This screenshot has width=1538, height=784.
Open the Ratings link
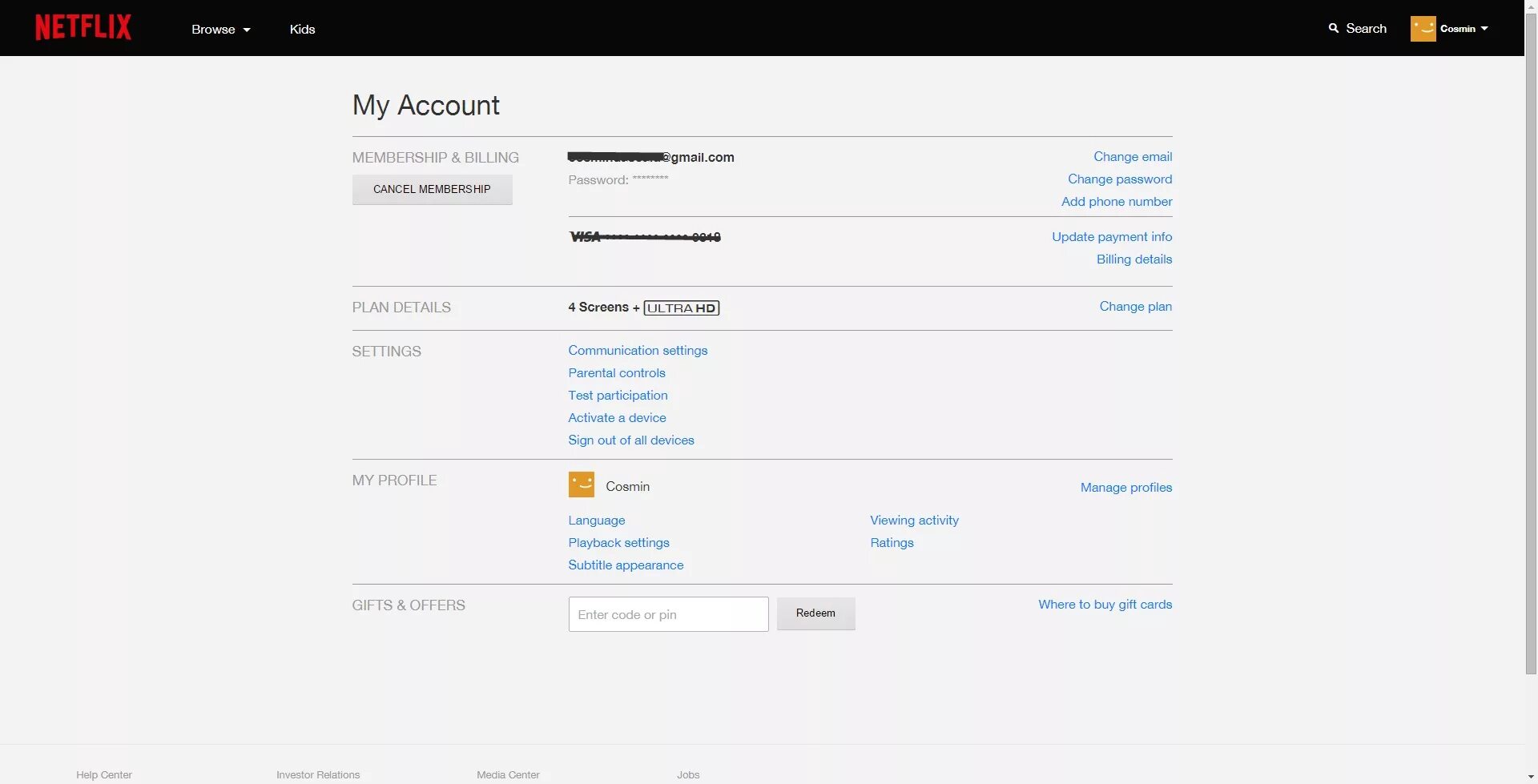click(x=892, y=542)
